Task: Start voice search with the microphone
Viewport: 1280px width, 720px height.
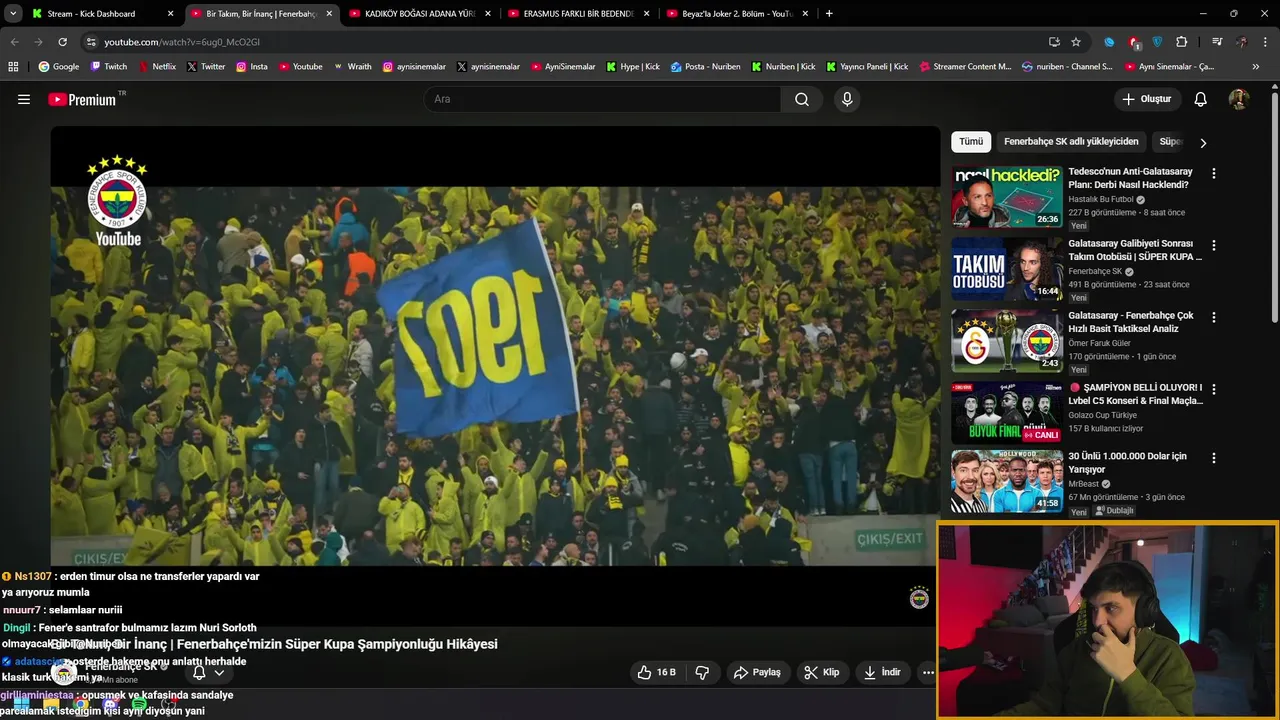Action: pos(847,99)
